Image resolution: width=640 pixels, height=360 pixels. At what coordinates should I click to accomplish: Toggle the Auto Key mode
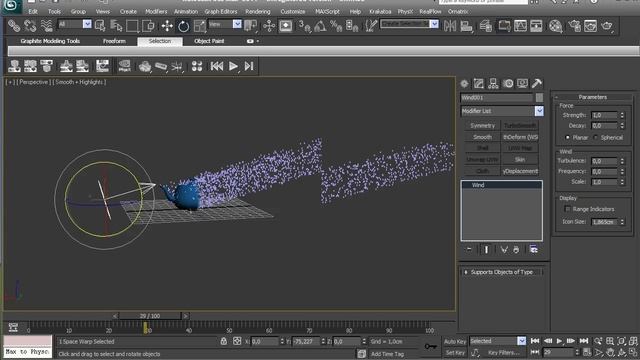coord(455,342)
